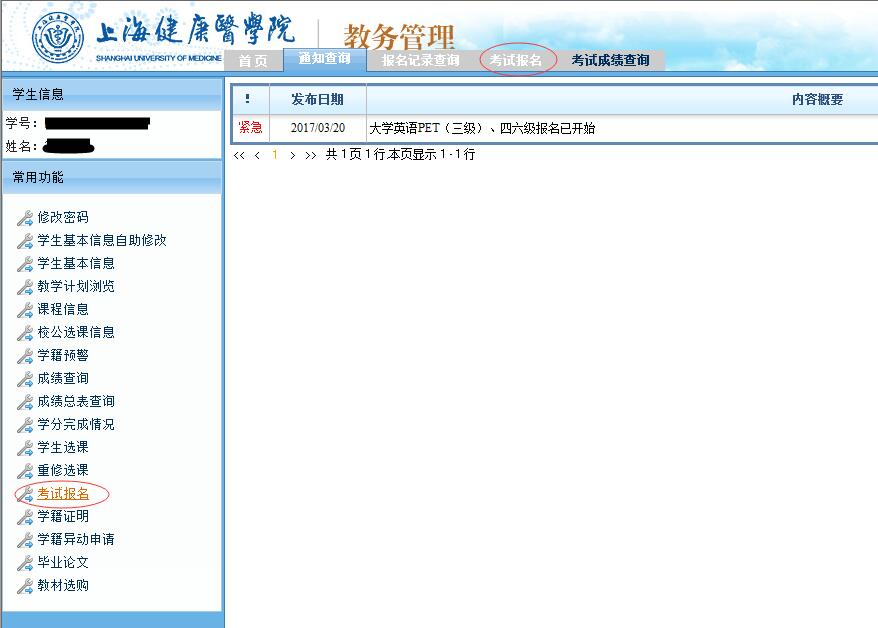
Task: Click the wrench icon beside 学生选课
Action: point(25,448)
